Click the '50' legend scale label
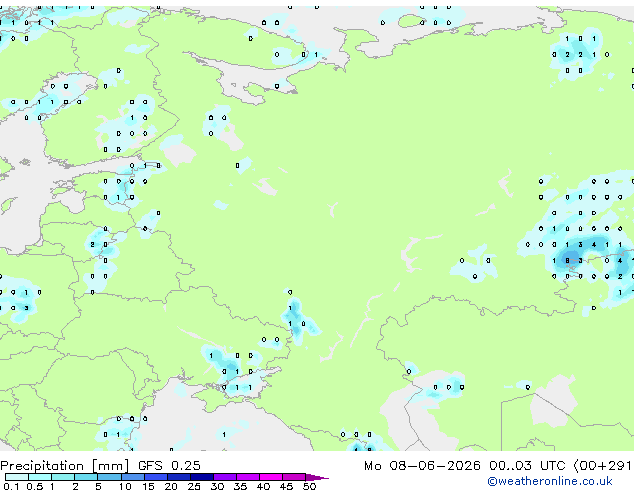 click(309, 486)
